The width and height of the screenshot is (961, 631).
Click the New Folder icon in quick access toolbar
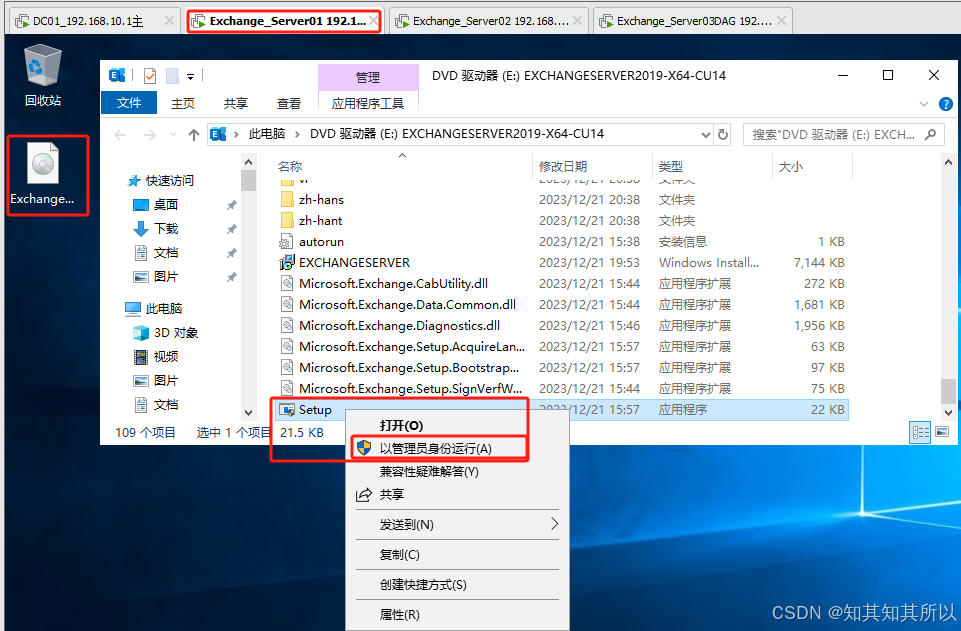coord(173,75)
